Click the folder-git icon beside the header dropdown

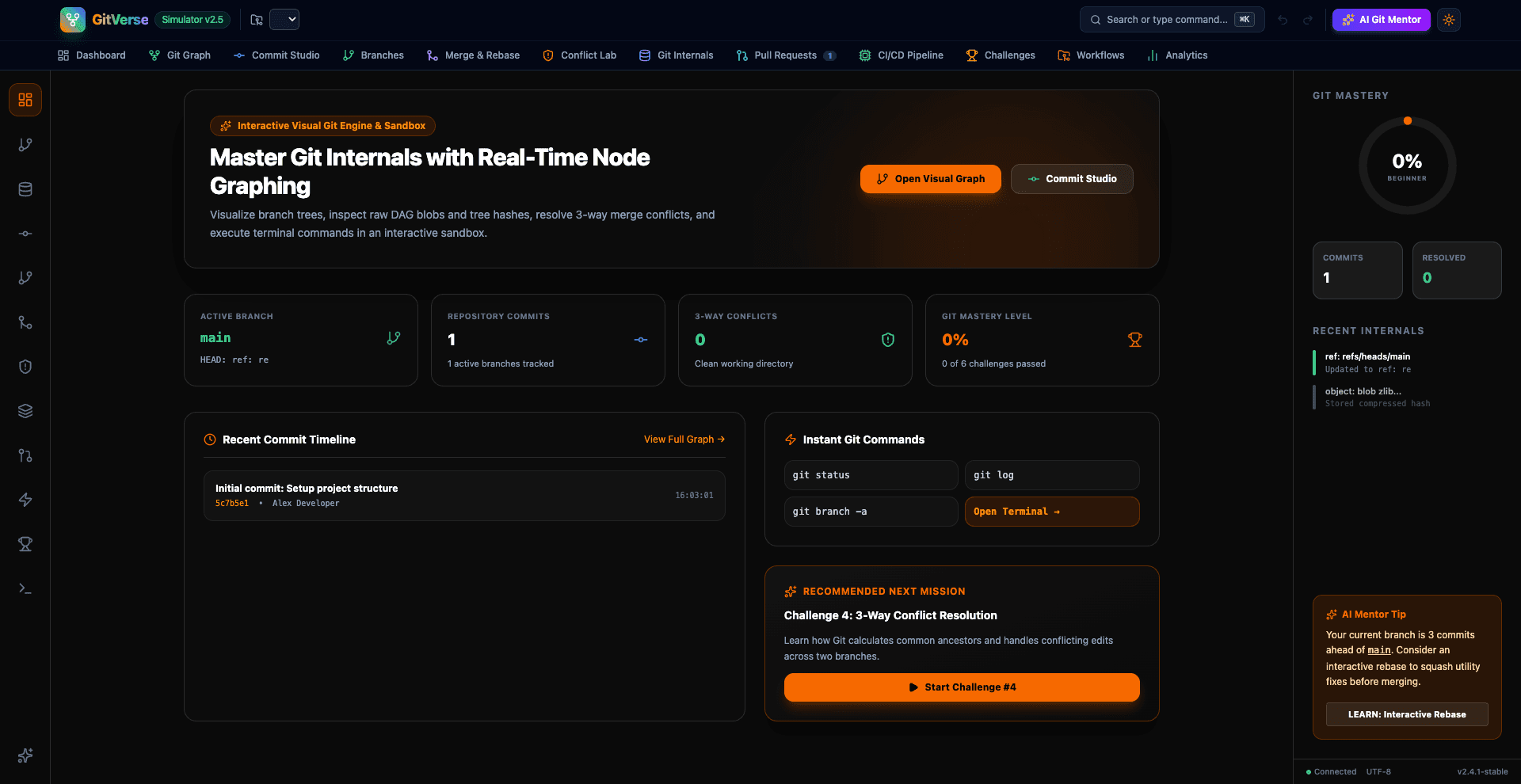[x=257, y=20]
